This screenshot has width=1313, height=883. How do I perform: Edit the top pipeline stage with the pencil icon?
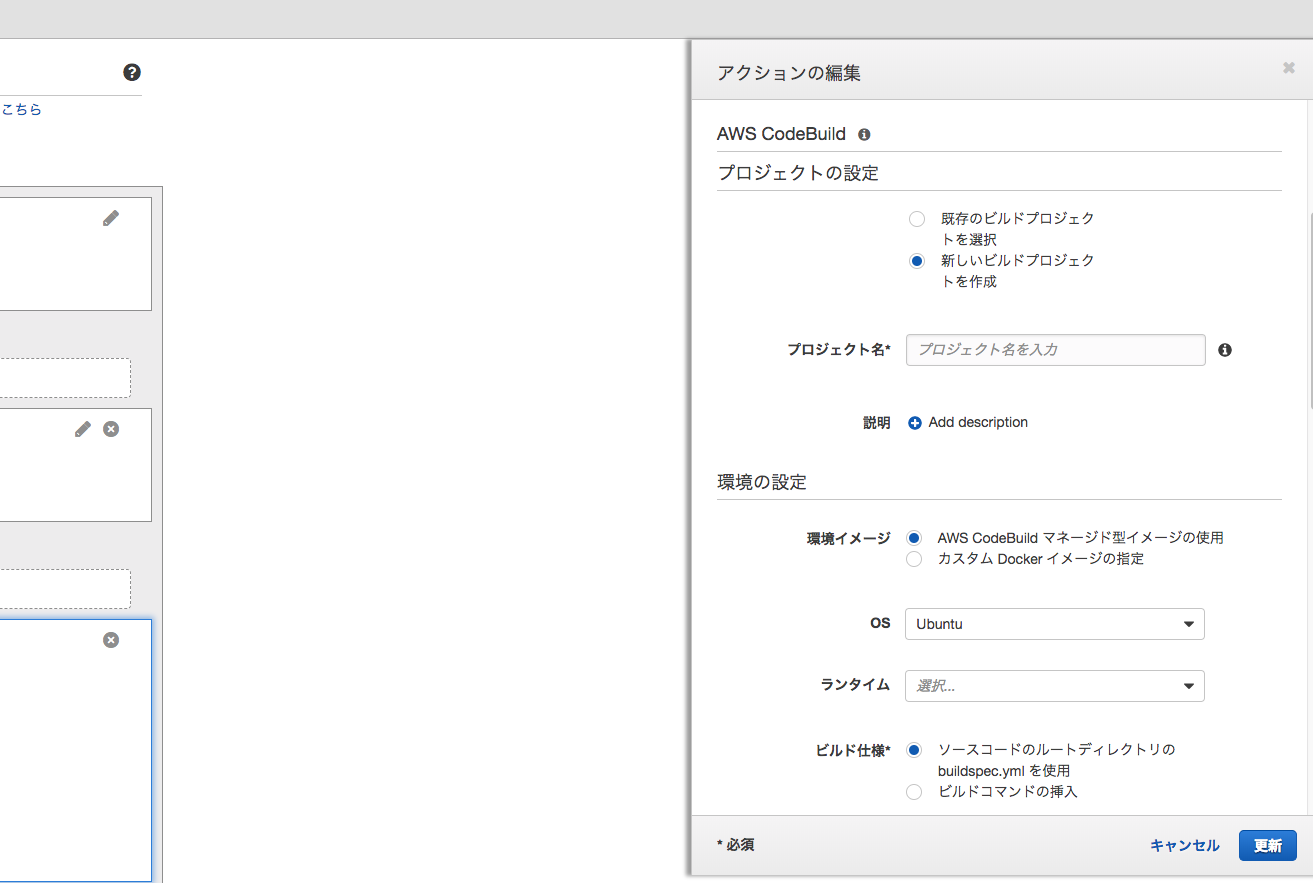coord(111,217)
